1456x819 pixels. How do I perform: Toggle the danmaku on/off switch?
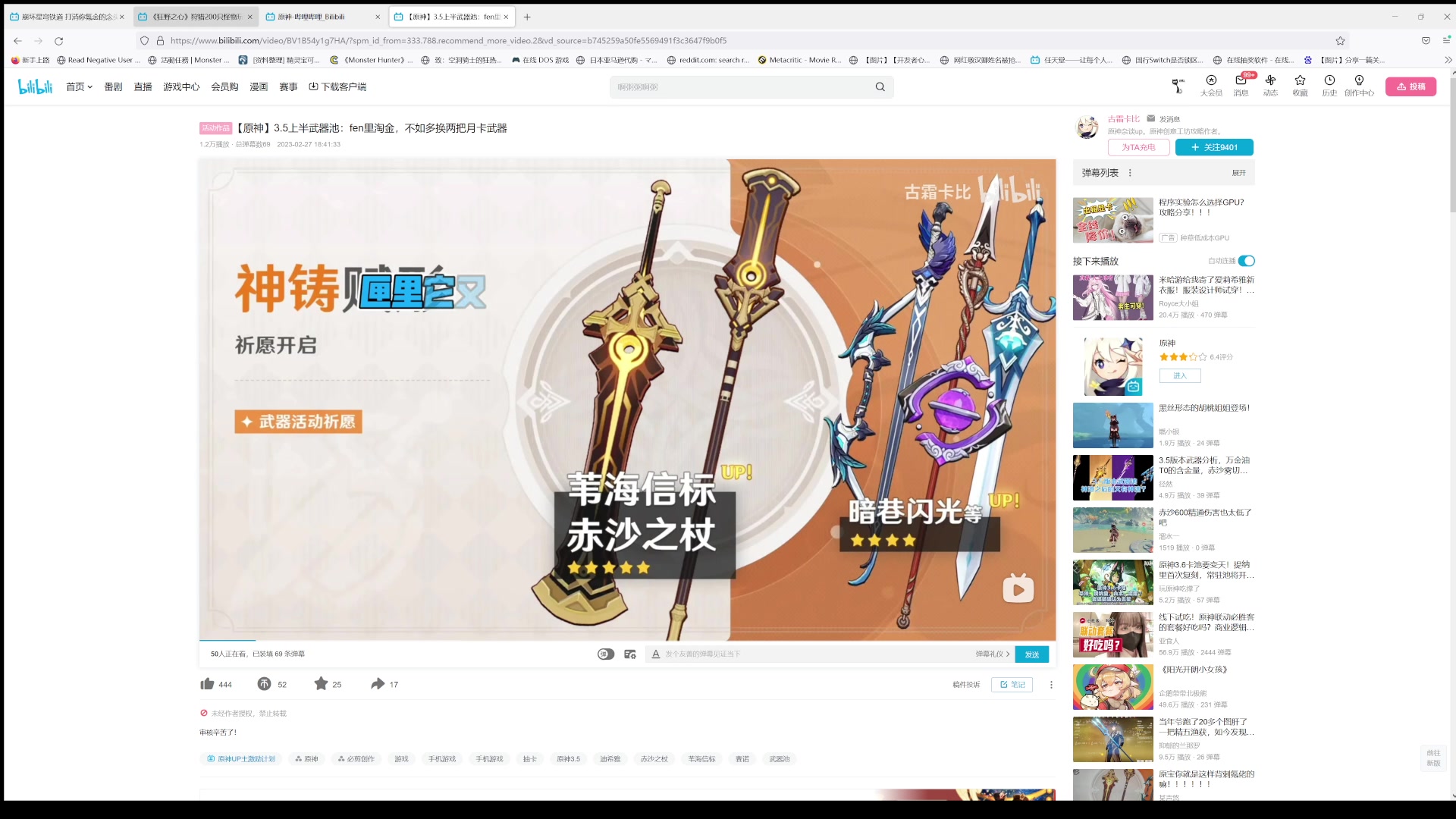click(605, 654)
